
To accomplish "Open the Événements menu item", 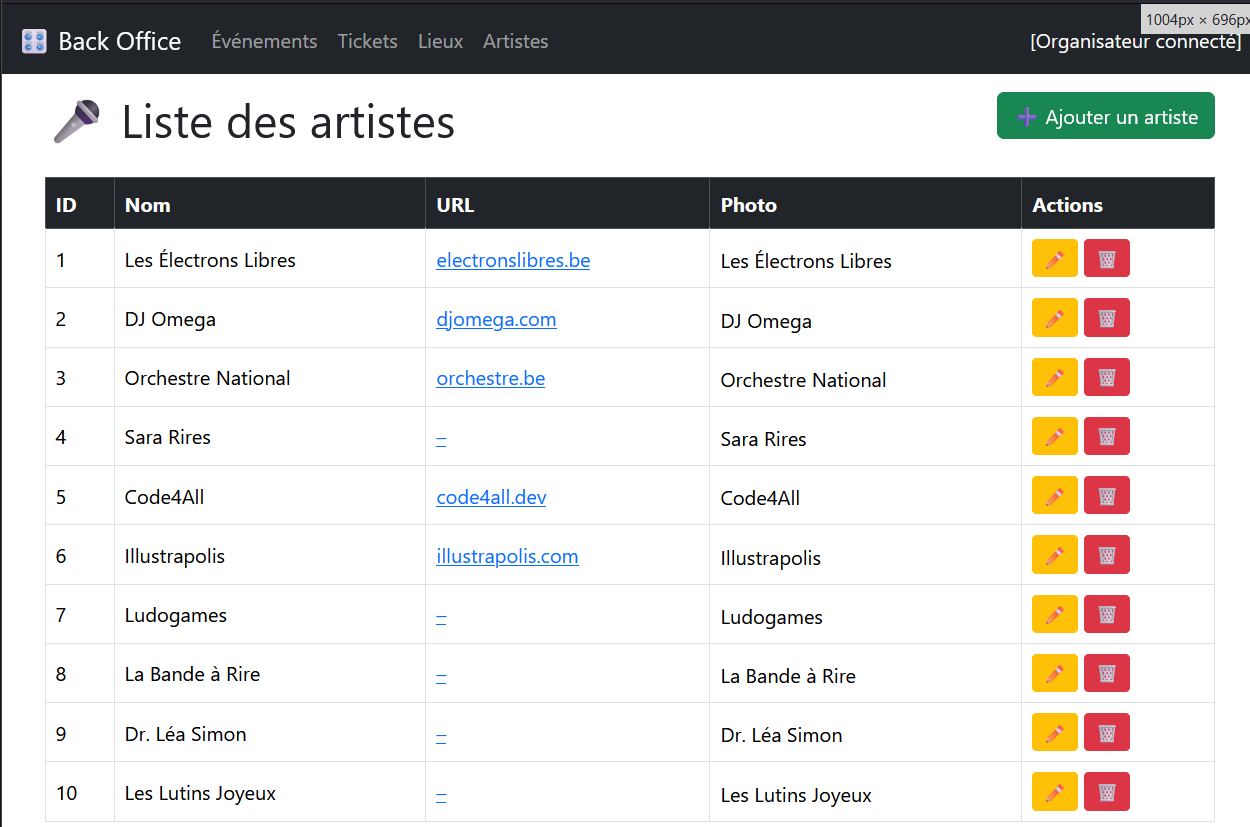I will click(264, 41).
